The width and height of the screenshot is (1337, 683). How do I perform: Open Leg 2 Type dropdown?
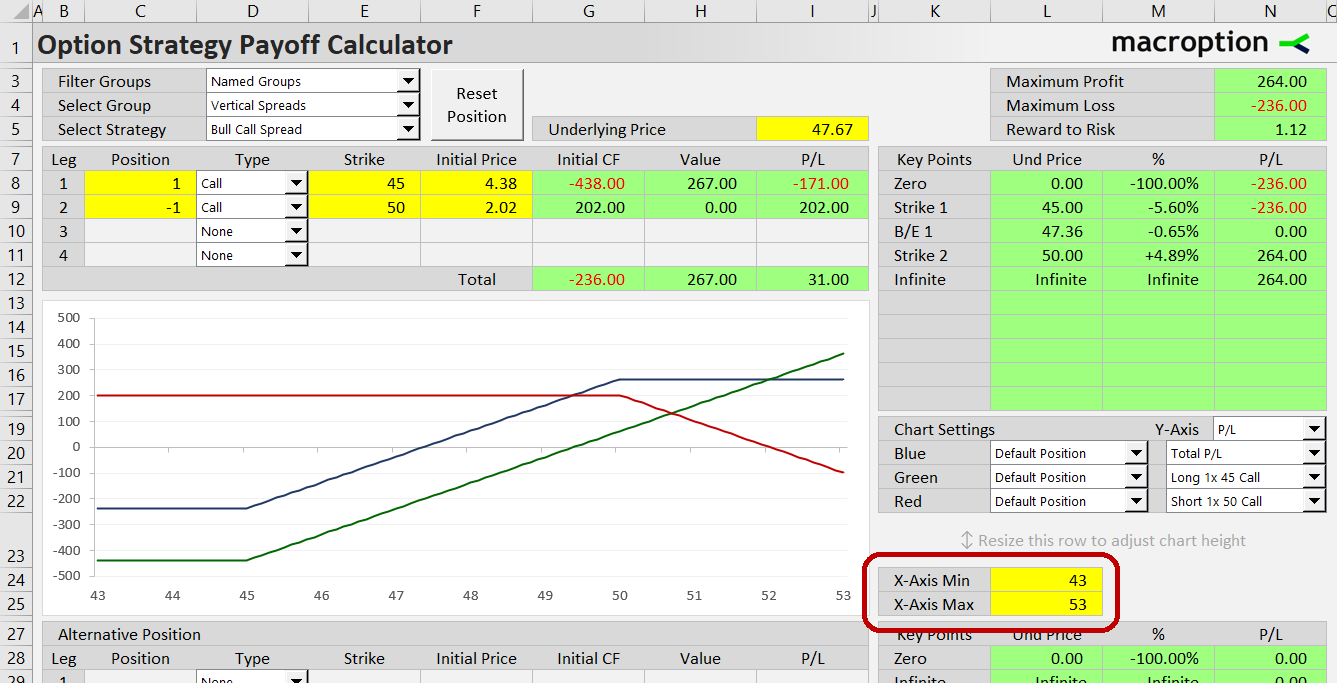296,207
